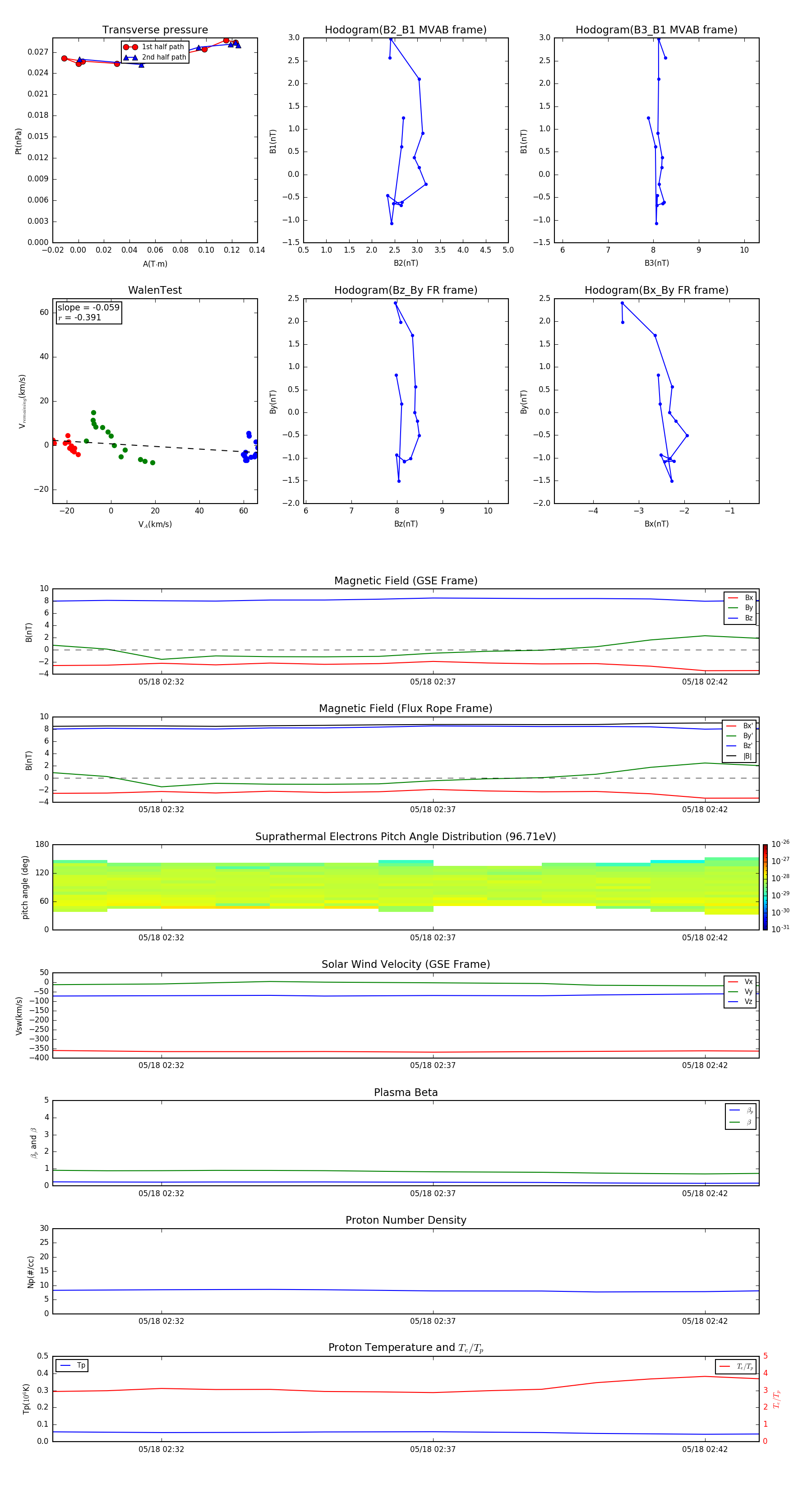
Task: Click the red 'Te/Tp' right axis label
Action: click(x=776, y=1399)
